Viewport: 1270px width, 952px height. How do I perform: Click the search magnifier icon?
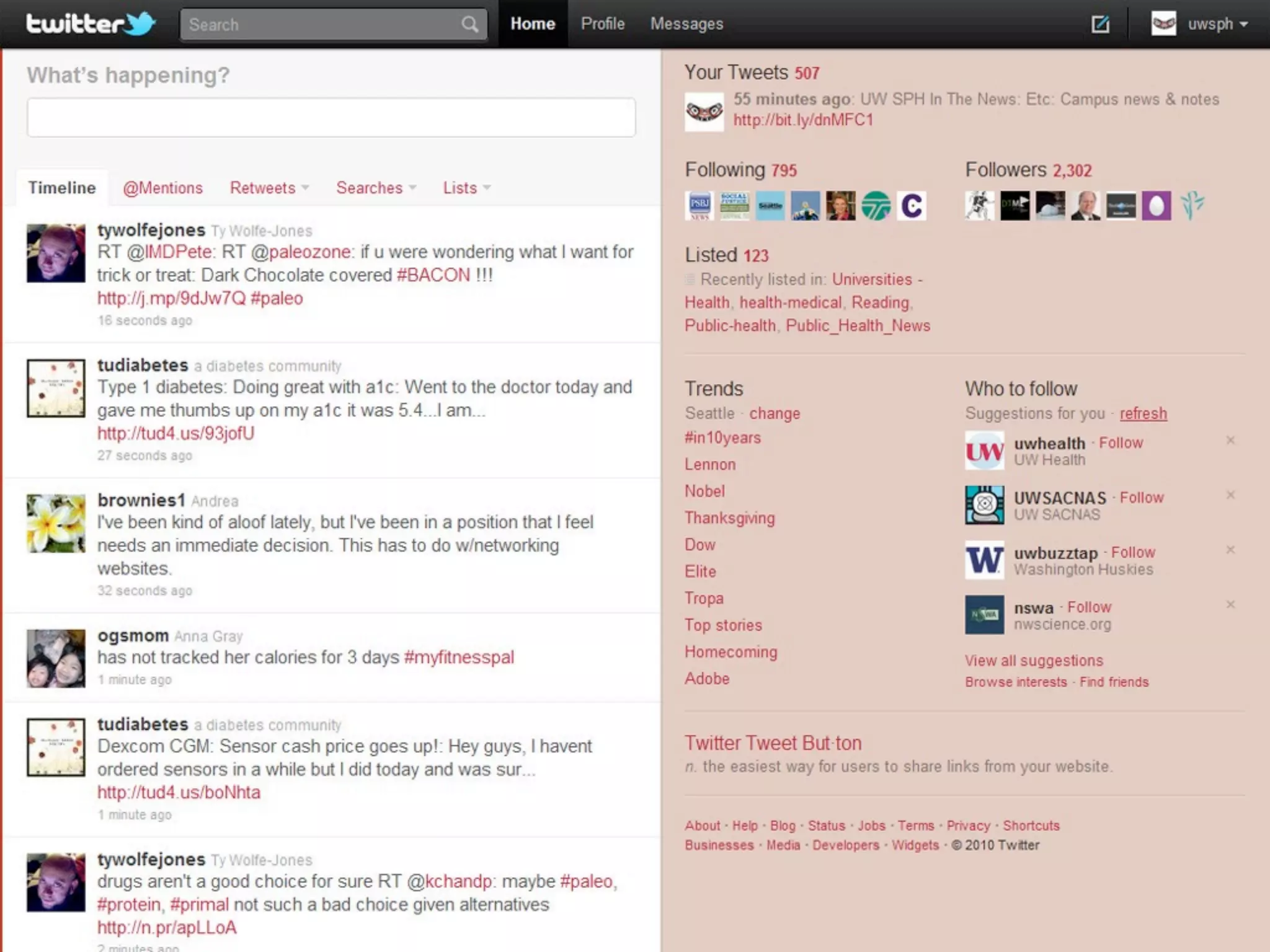click(470, 25)
